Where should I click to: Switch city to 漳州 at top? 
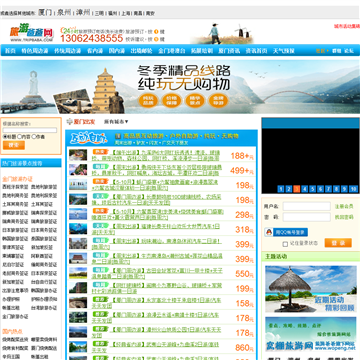[x=83, y=13]
